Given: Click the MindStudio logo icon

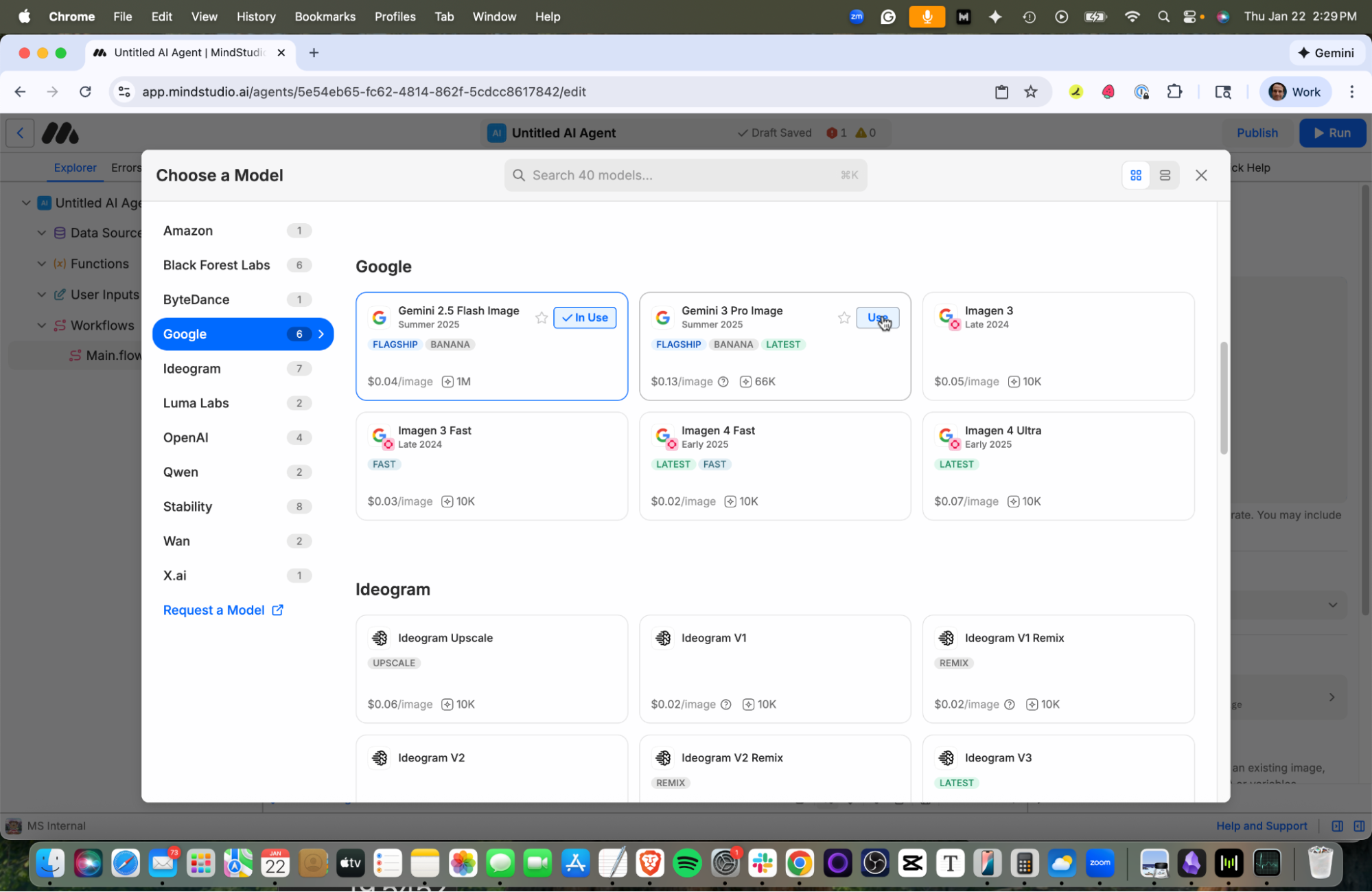Looking at the screenshot, I should pos(61,133).
